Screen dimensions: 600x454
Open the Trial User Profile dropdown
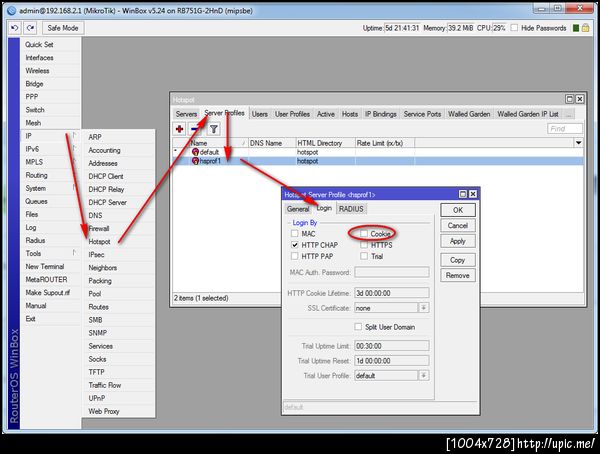pos(424,376)
